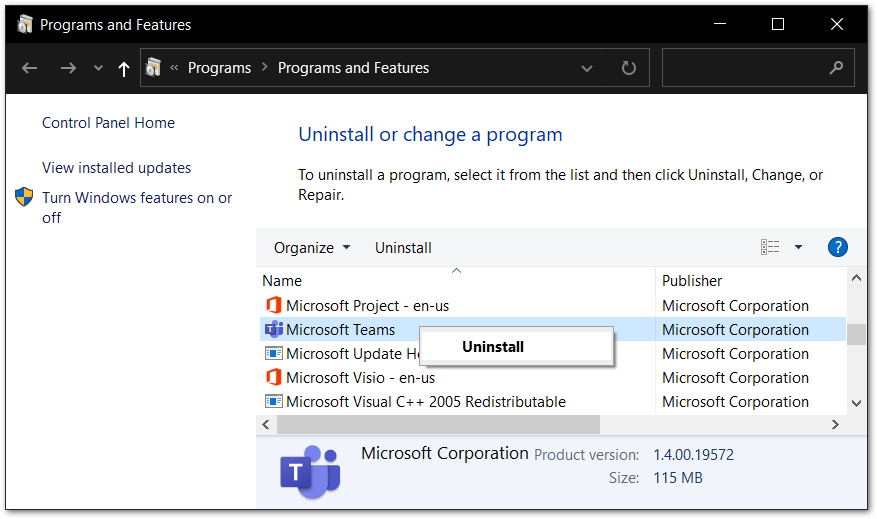Select Microsoft Project - en-us row

click(553, 306)
